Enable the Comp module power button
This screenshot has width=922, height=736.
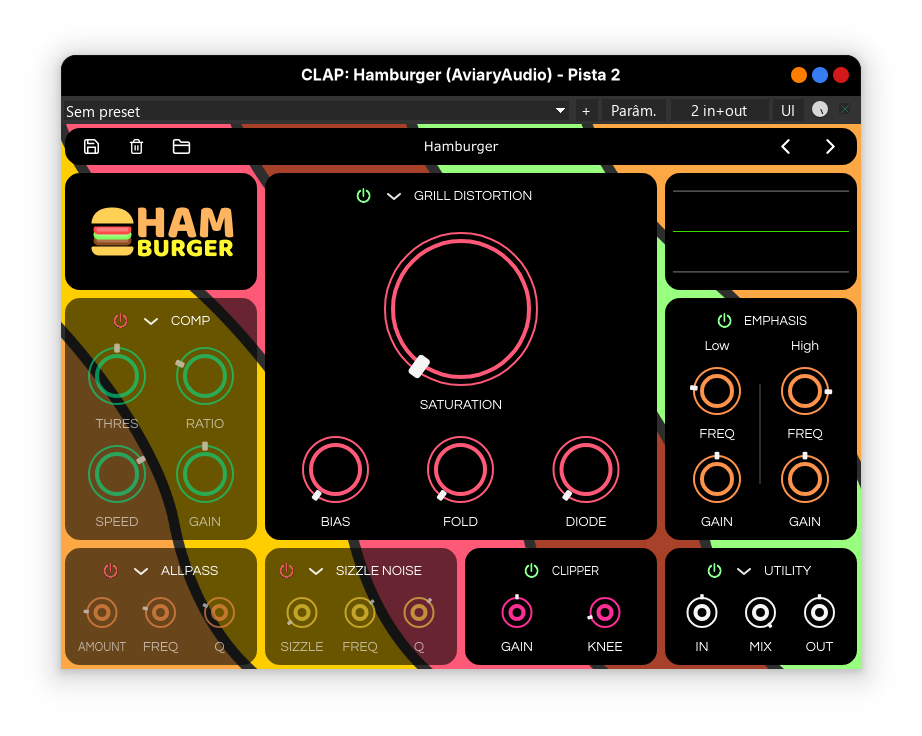121,321
